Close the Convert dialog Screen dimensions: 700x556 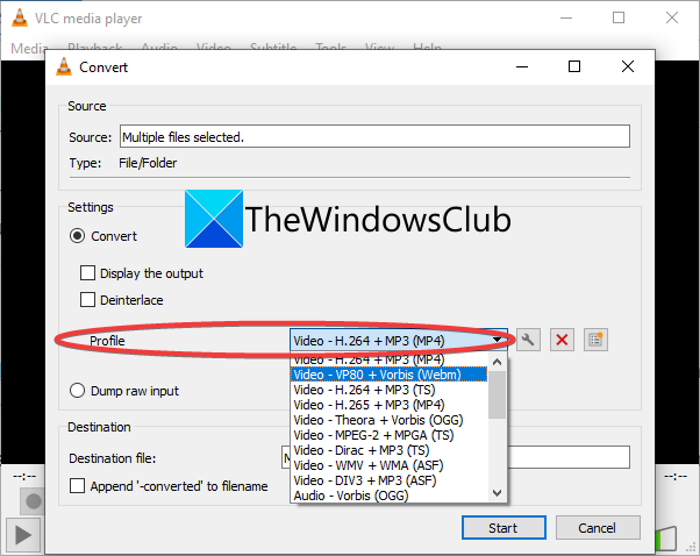628,67
